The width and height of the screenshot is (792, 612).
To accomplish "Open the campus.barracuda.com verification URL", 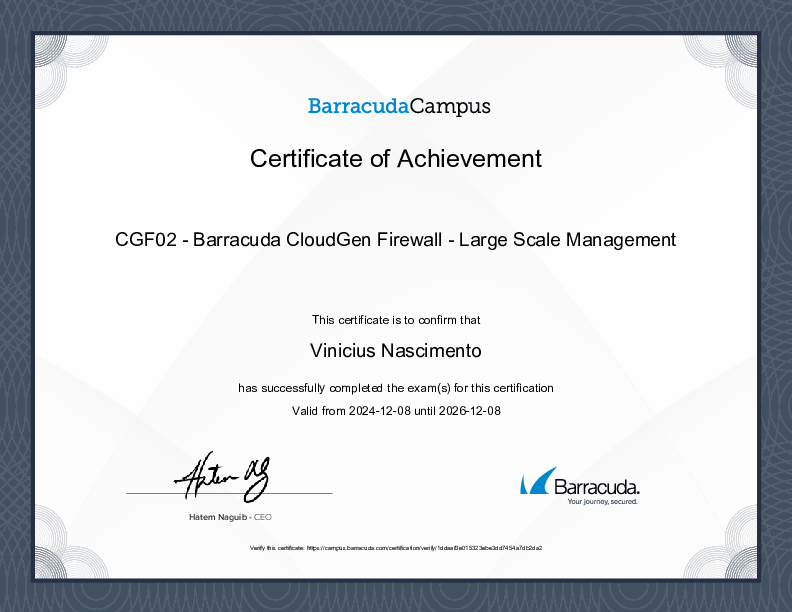I will tap(424, 548).
